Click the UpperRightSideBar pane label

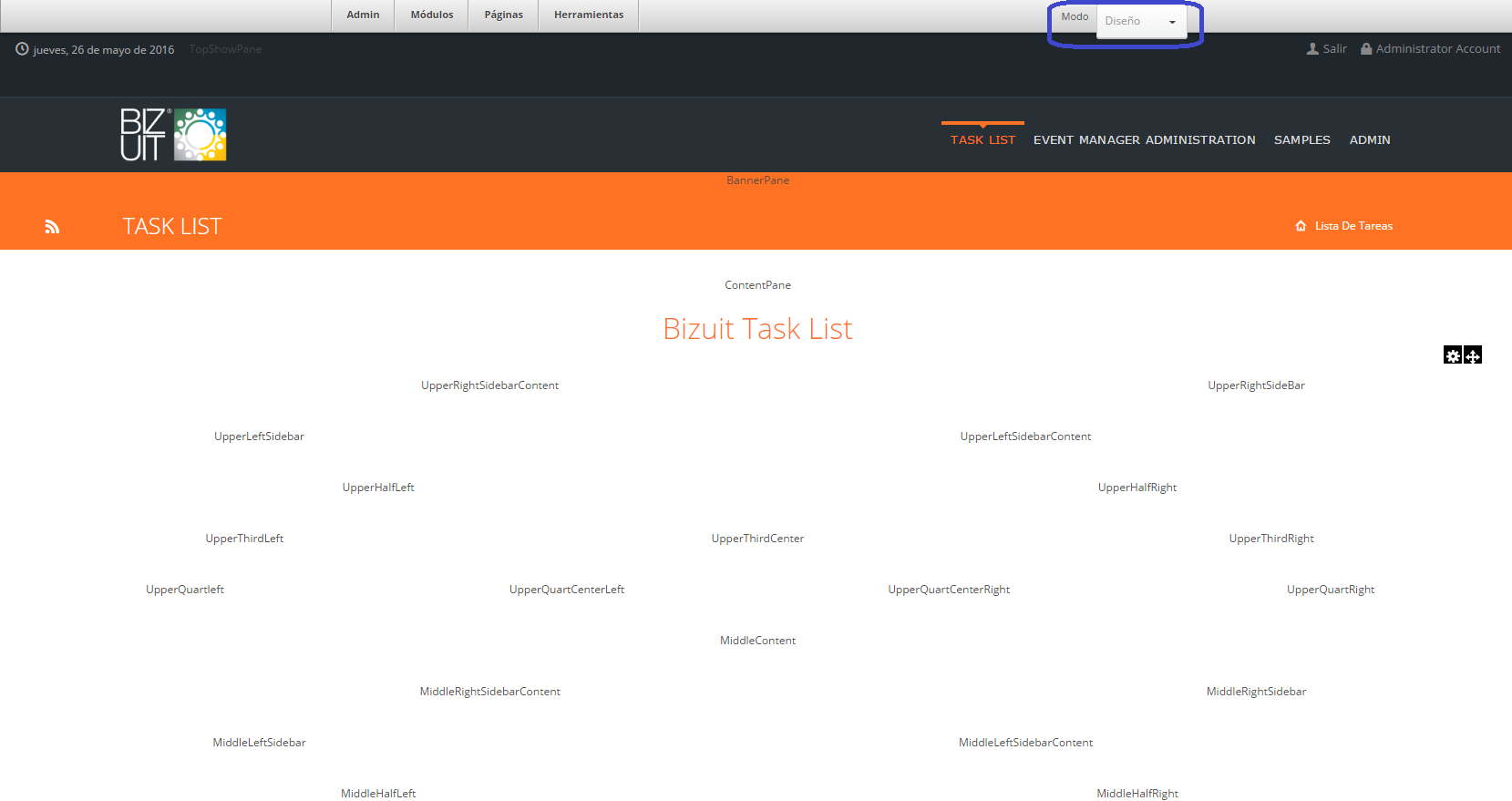(x=1256, y=385)
